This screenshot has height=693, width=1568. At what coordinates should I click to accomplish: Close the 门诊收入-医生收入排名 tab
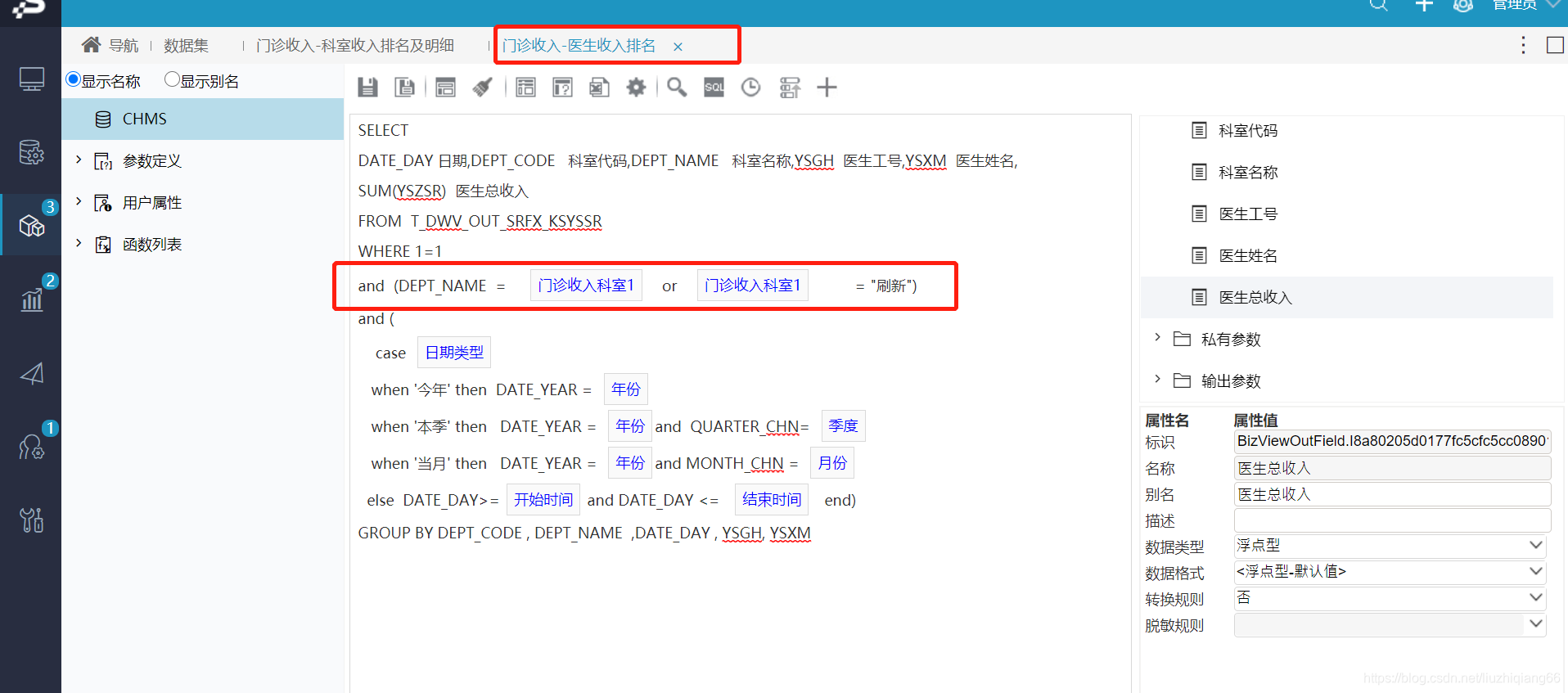[x=678, y=47]
